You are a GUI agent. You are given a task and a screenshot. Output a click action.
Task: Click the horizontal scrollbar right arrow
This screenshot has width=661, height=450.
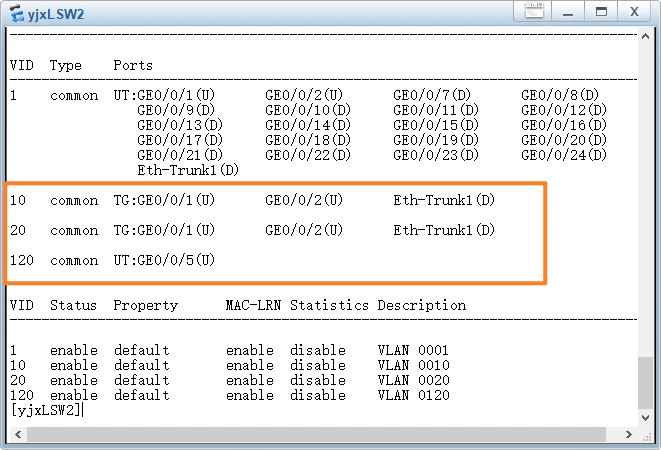click(629, 435)
